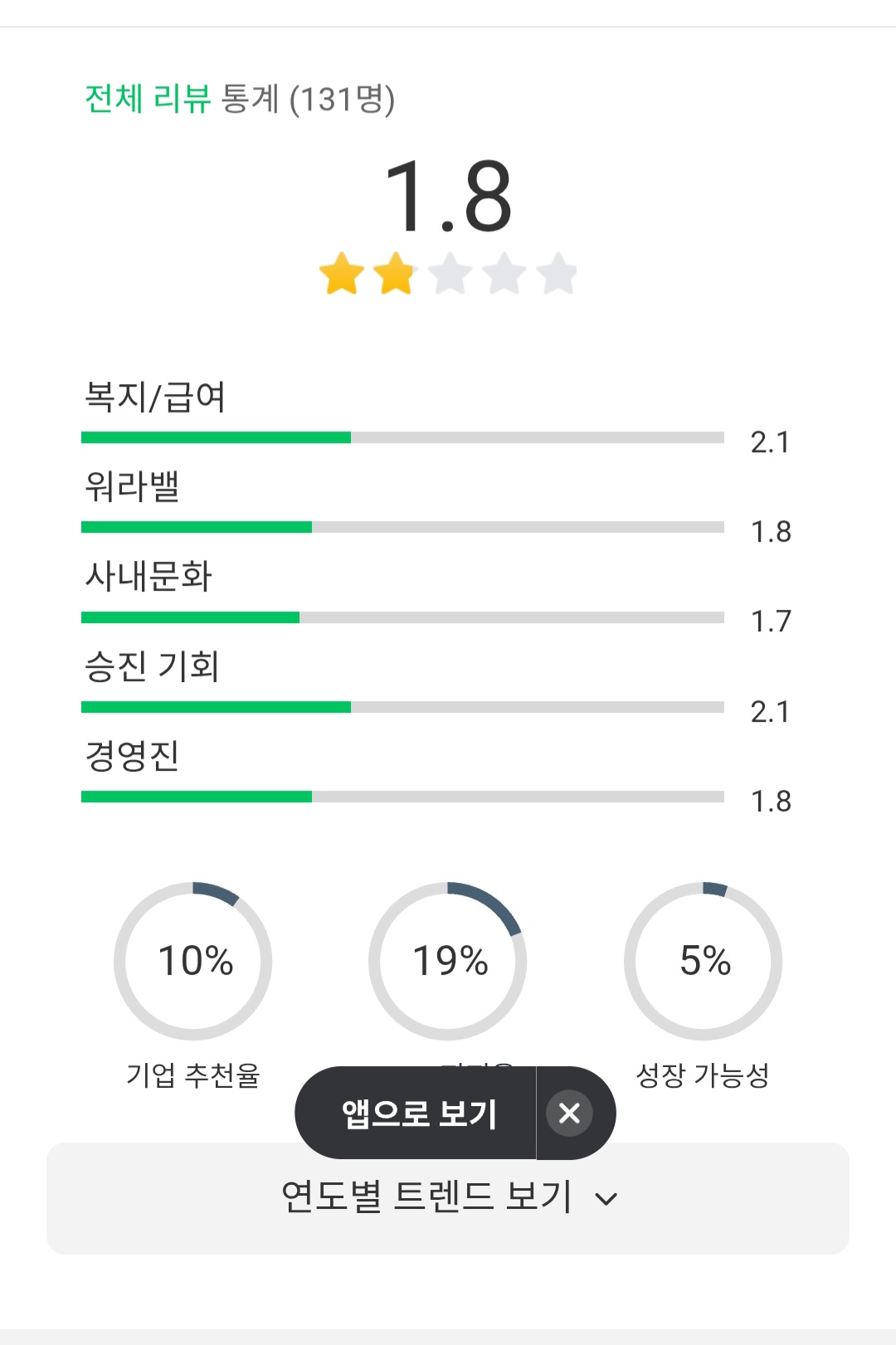Click the 사내문화 rating bar

click(x=402, y=617)
